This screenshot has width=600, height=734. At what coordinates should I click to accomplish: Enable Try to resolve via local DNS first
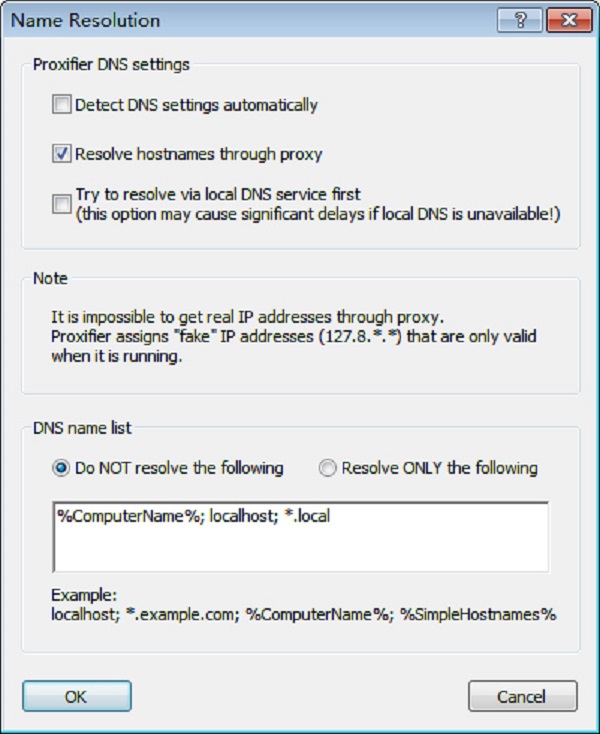(x=62, y=204)
